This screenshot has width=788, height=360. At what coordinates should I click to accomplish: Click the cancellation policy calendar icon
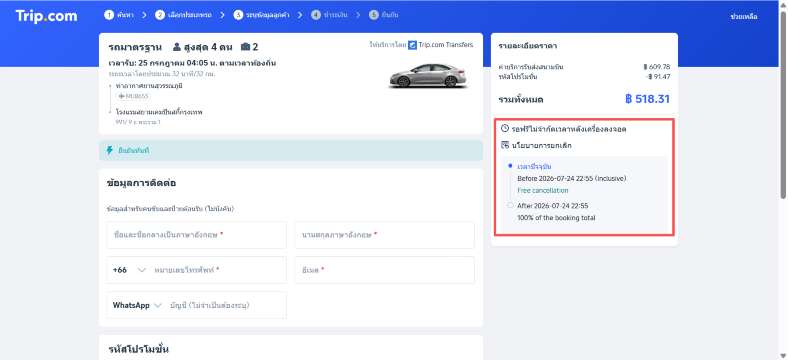(x=506, y=145)
